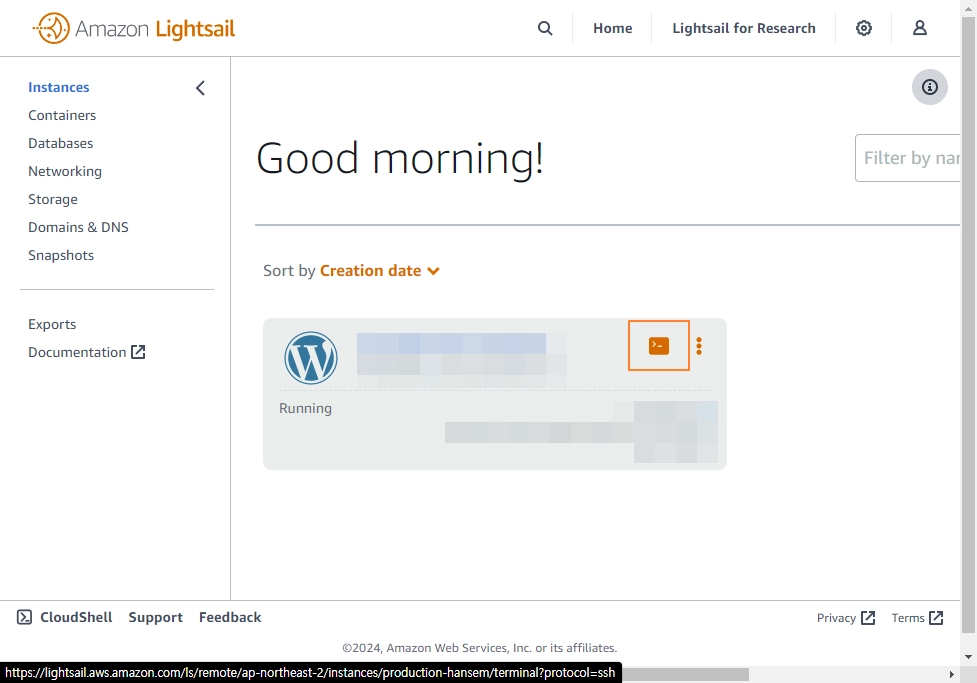Open the instance three-dot actions menu
The height and width of the screenshot is (683, 977).
point(699,346)
